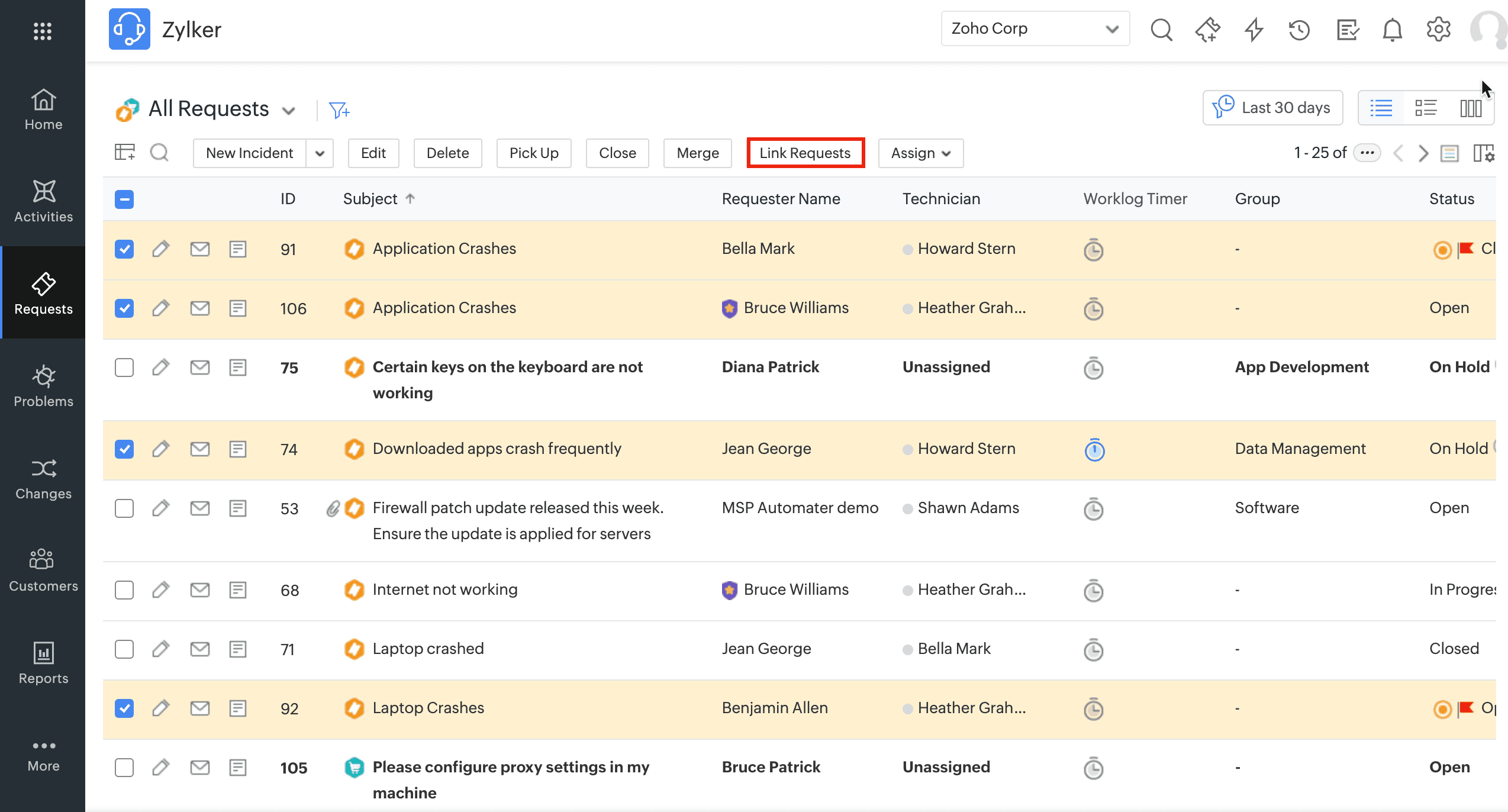Click the worklog timer for request 74

pyautogui.click(x=1094, y=450)
